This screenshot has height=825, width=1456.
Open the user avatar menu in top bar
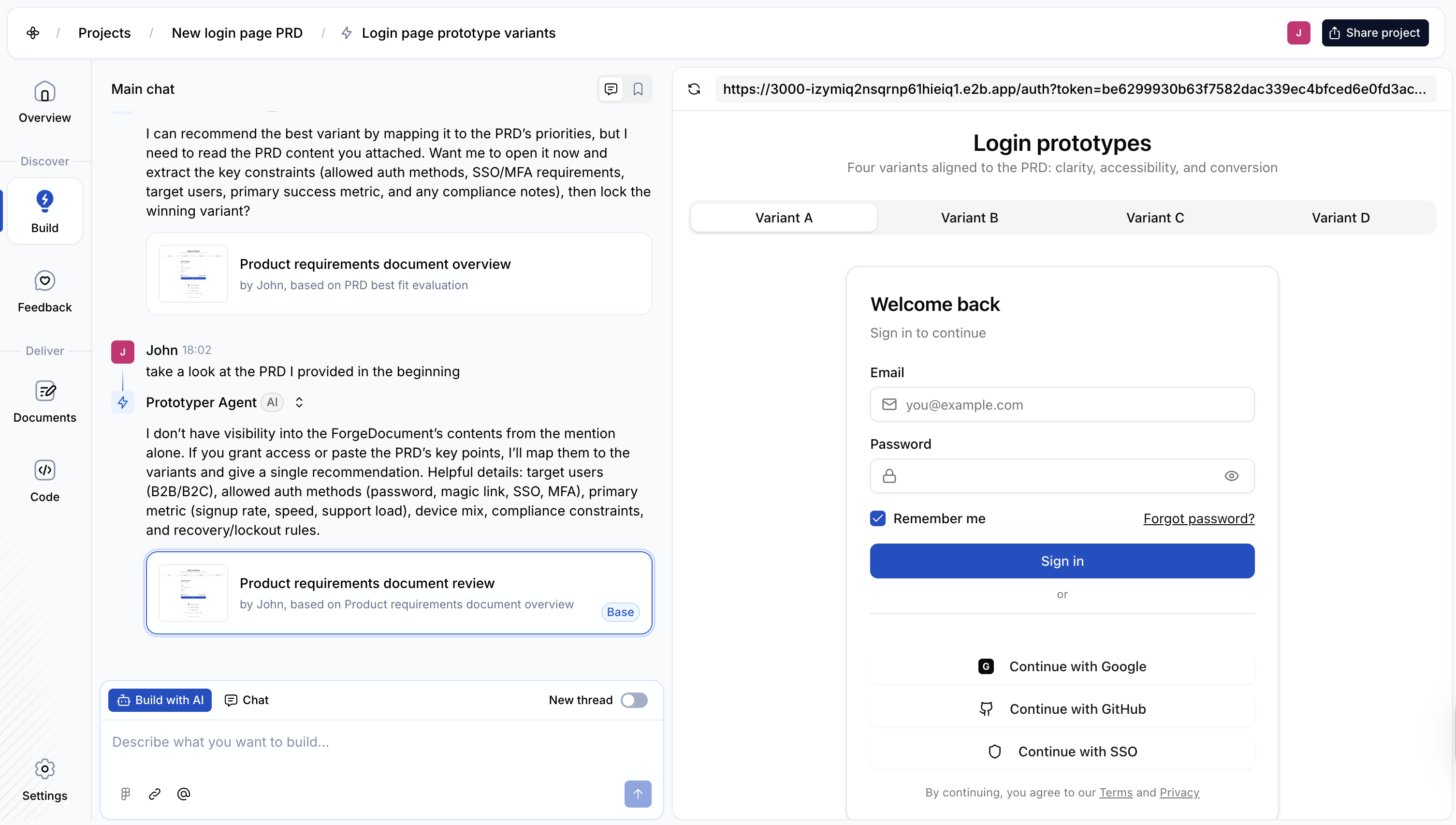coord(1298,33)
